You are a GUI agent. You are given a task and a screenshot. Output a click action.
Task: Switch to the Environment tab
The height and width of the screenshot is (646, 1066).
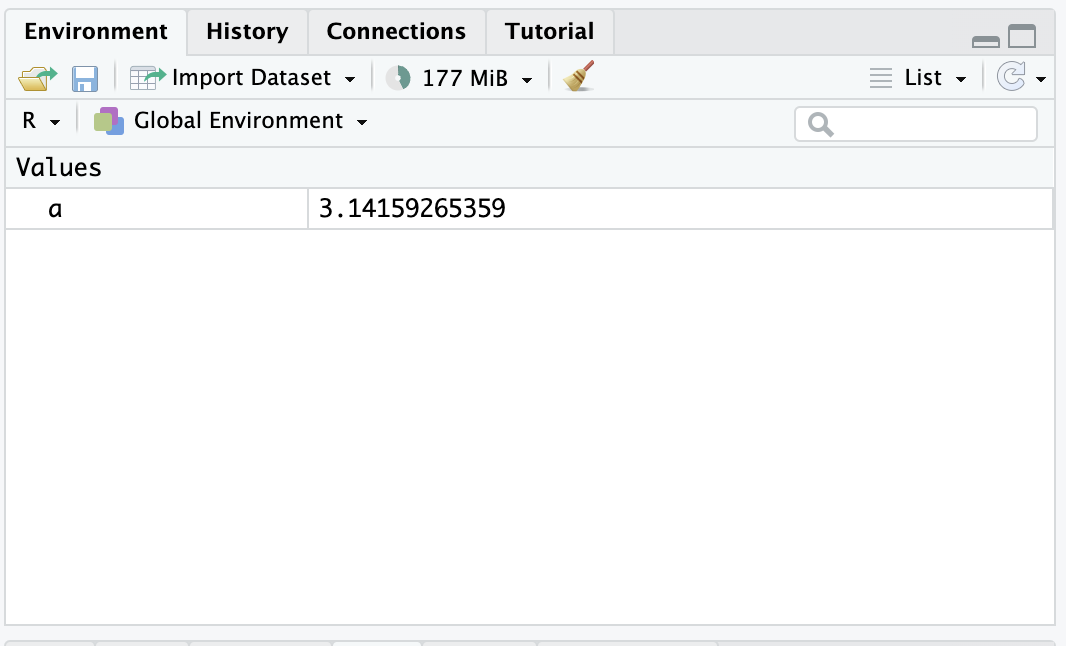tap(96, 31)
